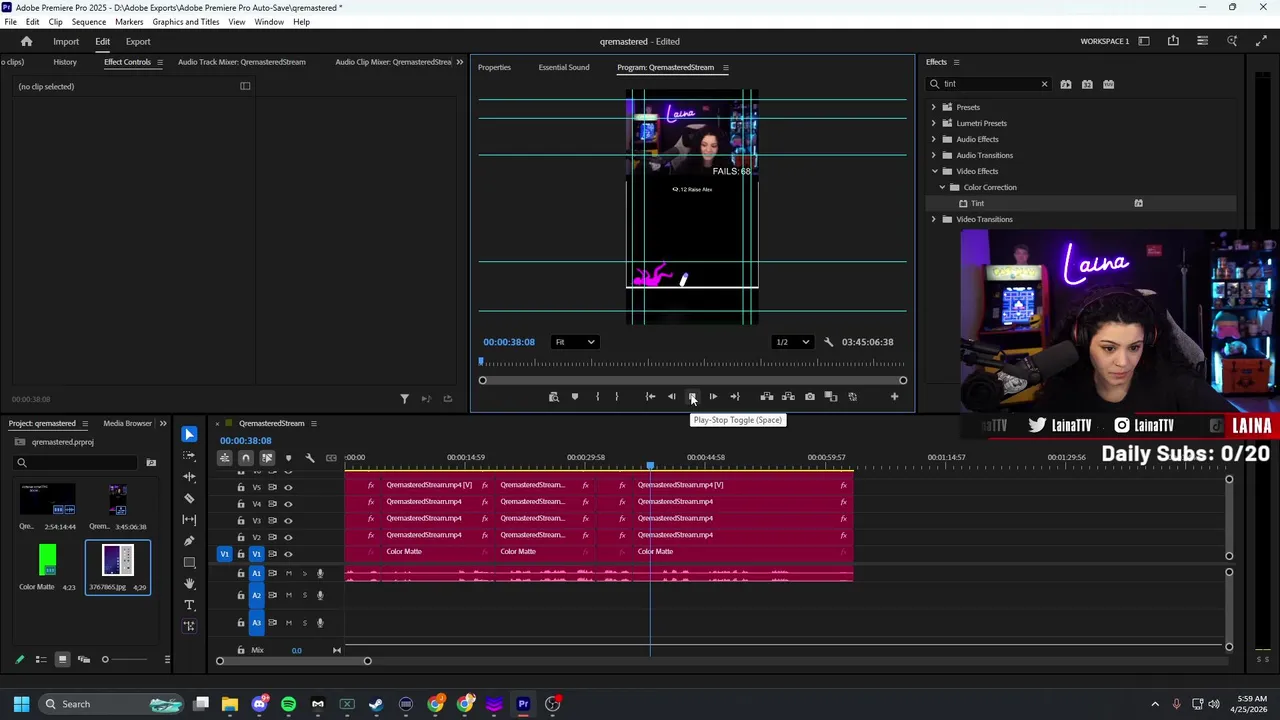Switch to the History tab

[65, 62]
